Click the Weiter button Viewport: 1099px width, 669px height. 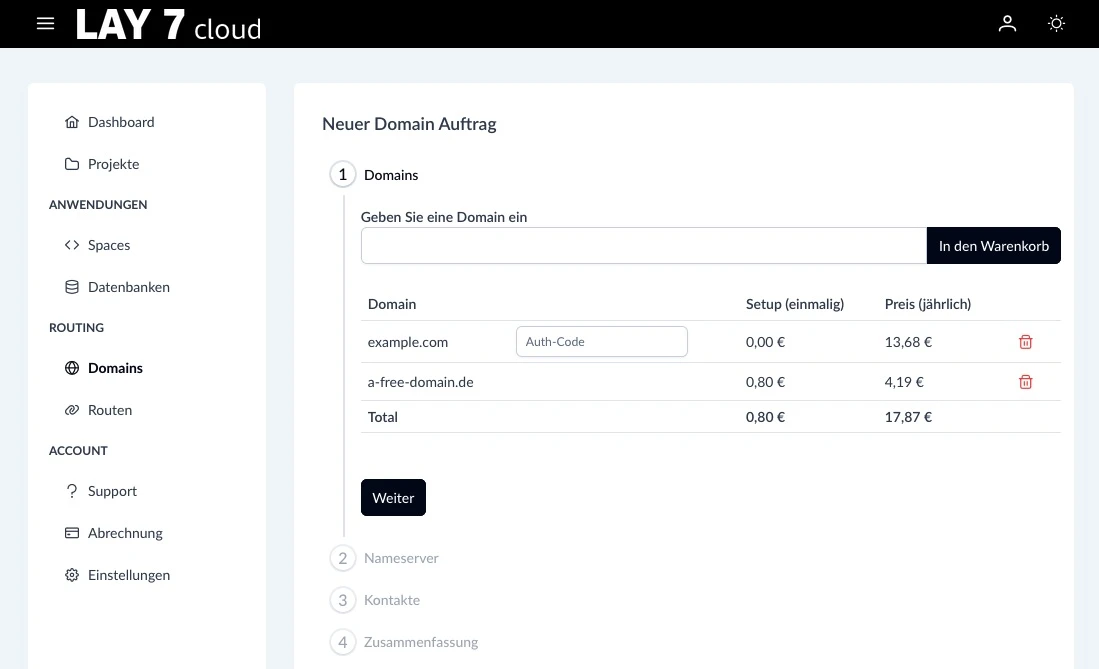coord(393,497)
